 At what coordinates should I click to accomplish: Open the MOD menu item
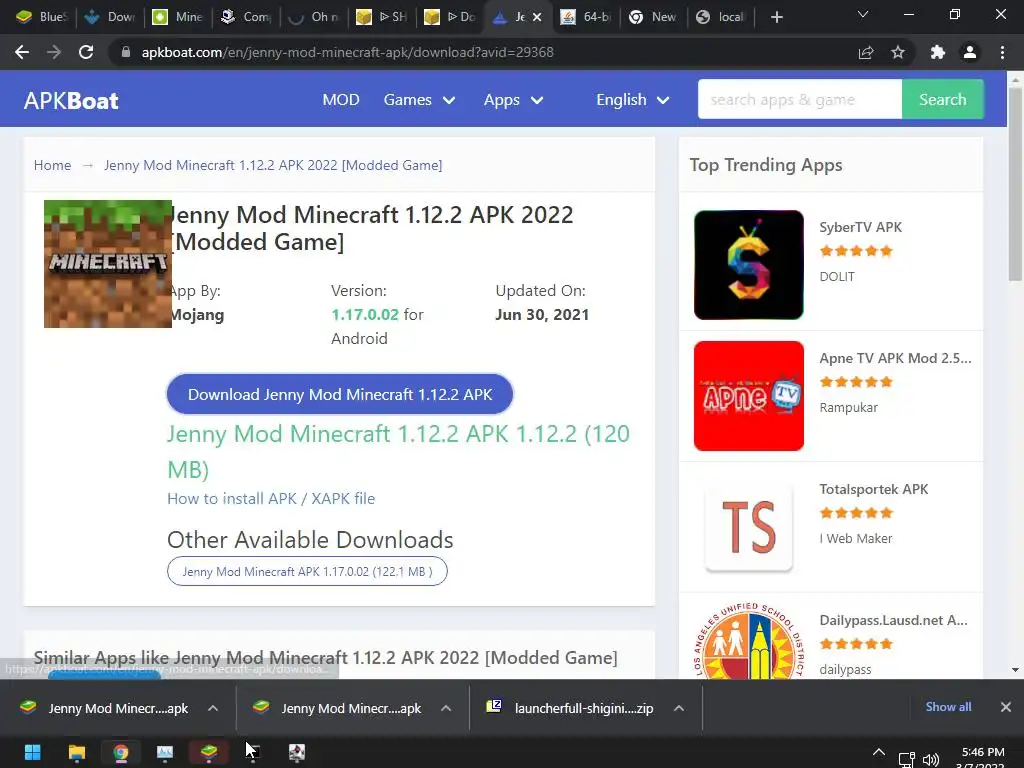(x=341, y=100)
